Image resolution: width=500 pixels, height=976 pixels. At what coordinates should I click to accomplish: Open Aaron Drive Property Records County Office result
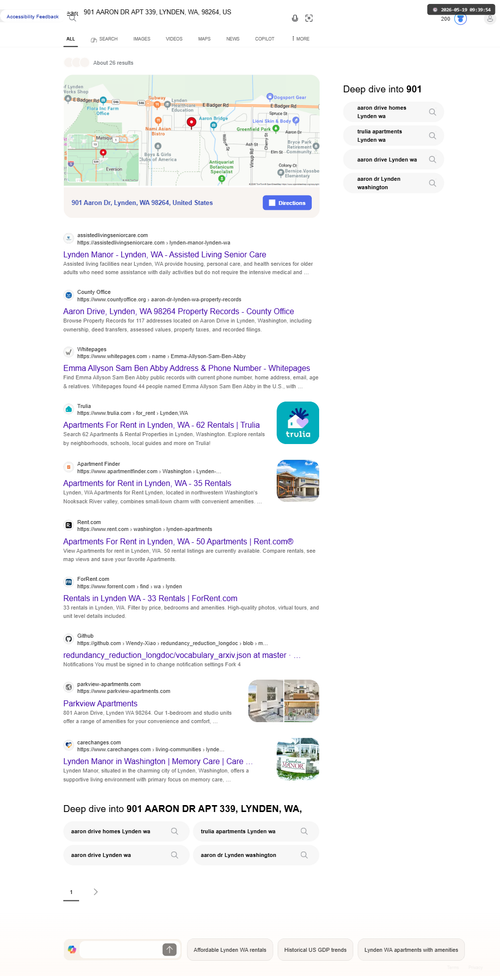click(x=179, y=311)
